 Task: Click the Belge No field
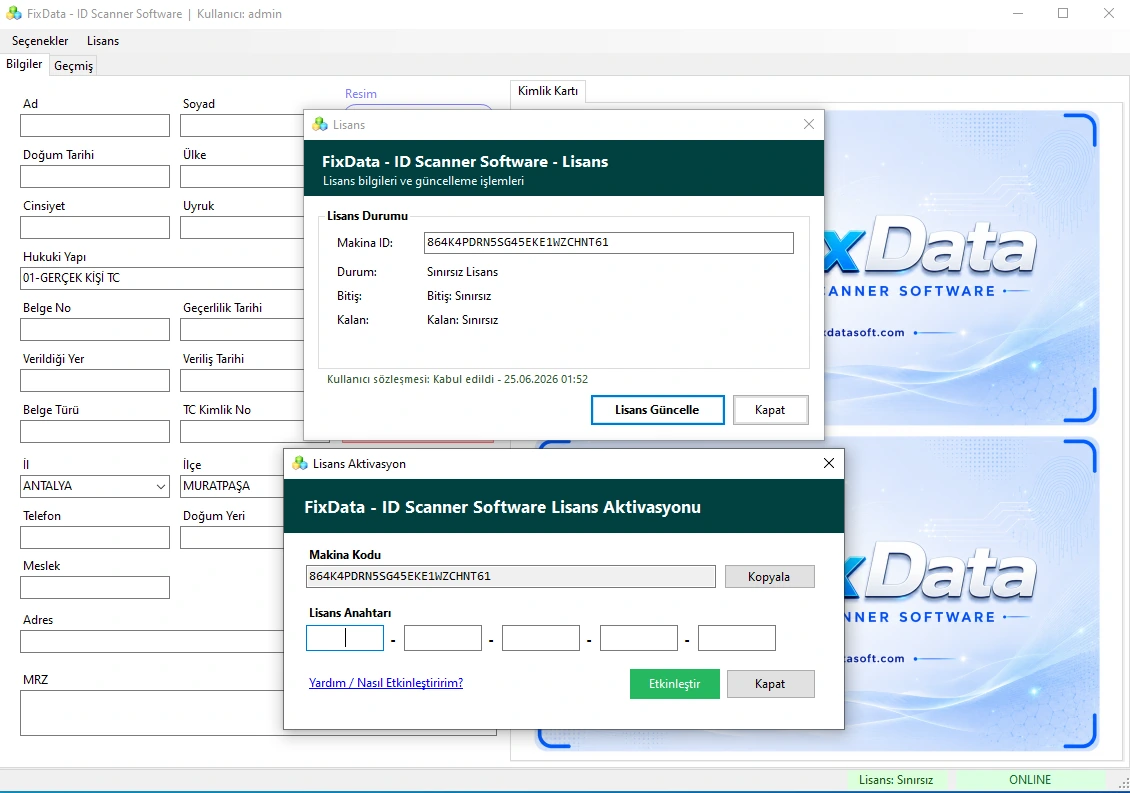pyautogui.click(x=95, y=329)
